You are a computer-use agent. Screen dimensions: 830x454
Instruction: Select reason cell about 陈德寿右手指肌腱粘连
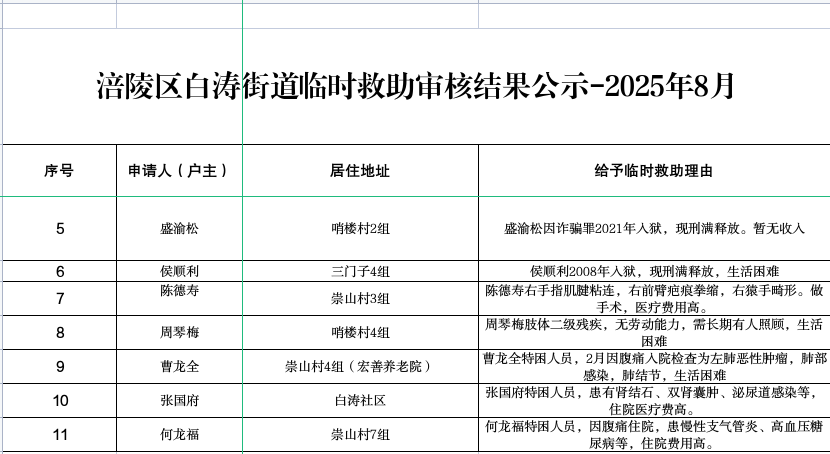[x=654, y=299]
